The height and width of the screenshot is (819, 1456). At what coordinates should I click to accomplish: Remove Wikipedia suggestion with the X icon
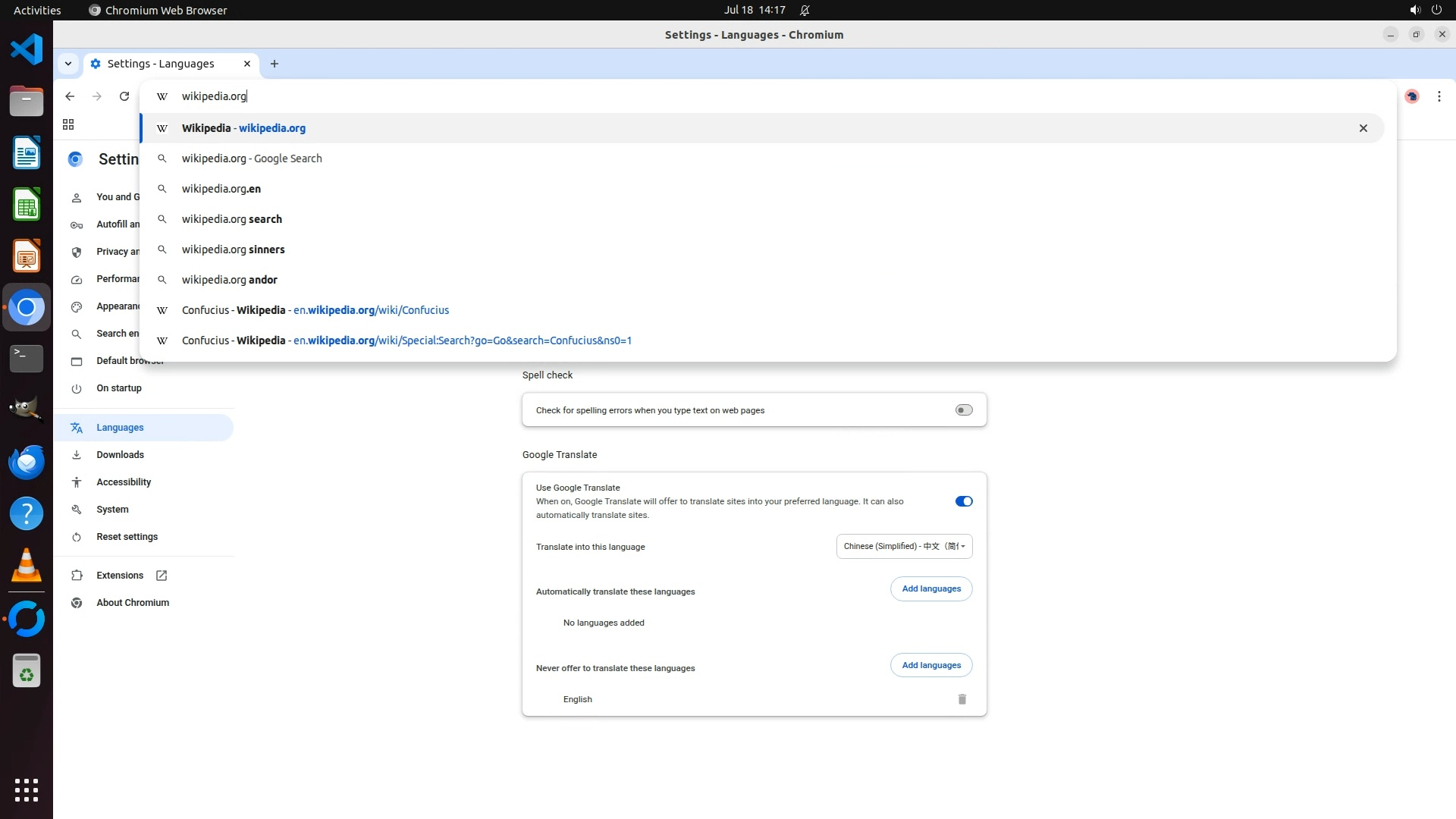[x=1363, y=128]
